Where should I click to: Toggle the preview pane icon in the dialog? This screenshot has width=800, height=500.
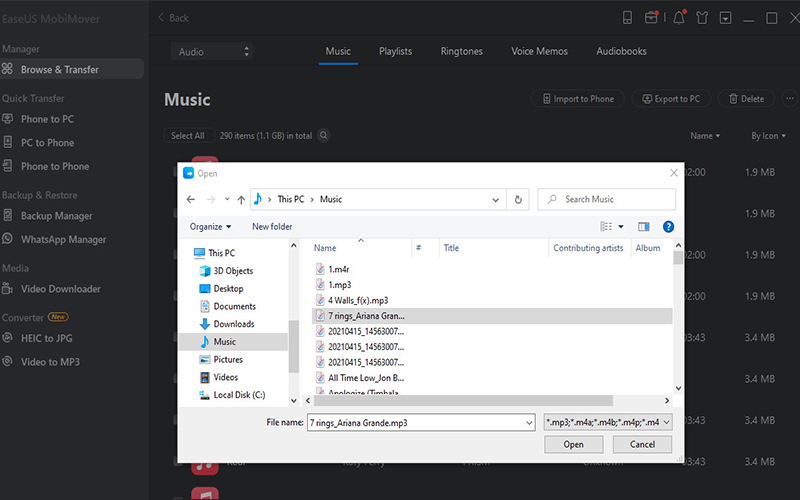[x=644, y=227]
